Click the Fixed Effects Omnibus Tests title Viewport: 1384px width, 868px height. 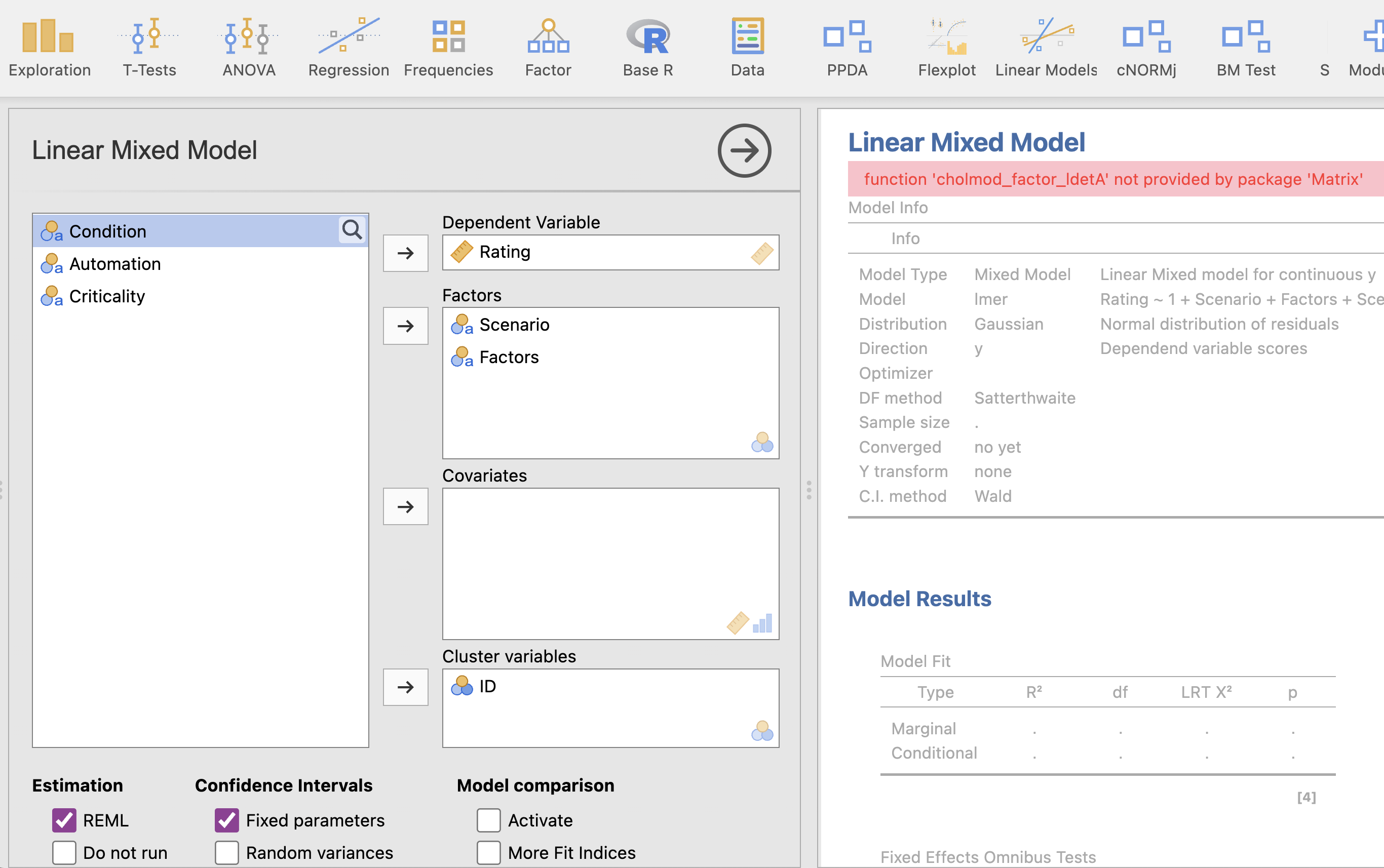988,857
